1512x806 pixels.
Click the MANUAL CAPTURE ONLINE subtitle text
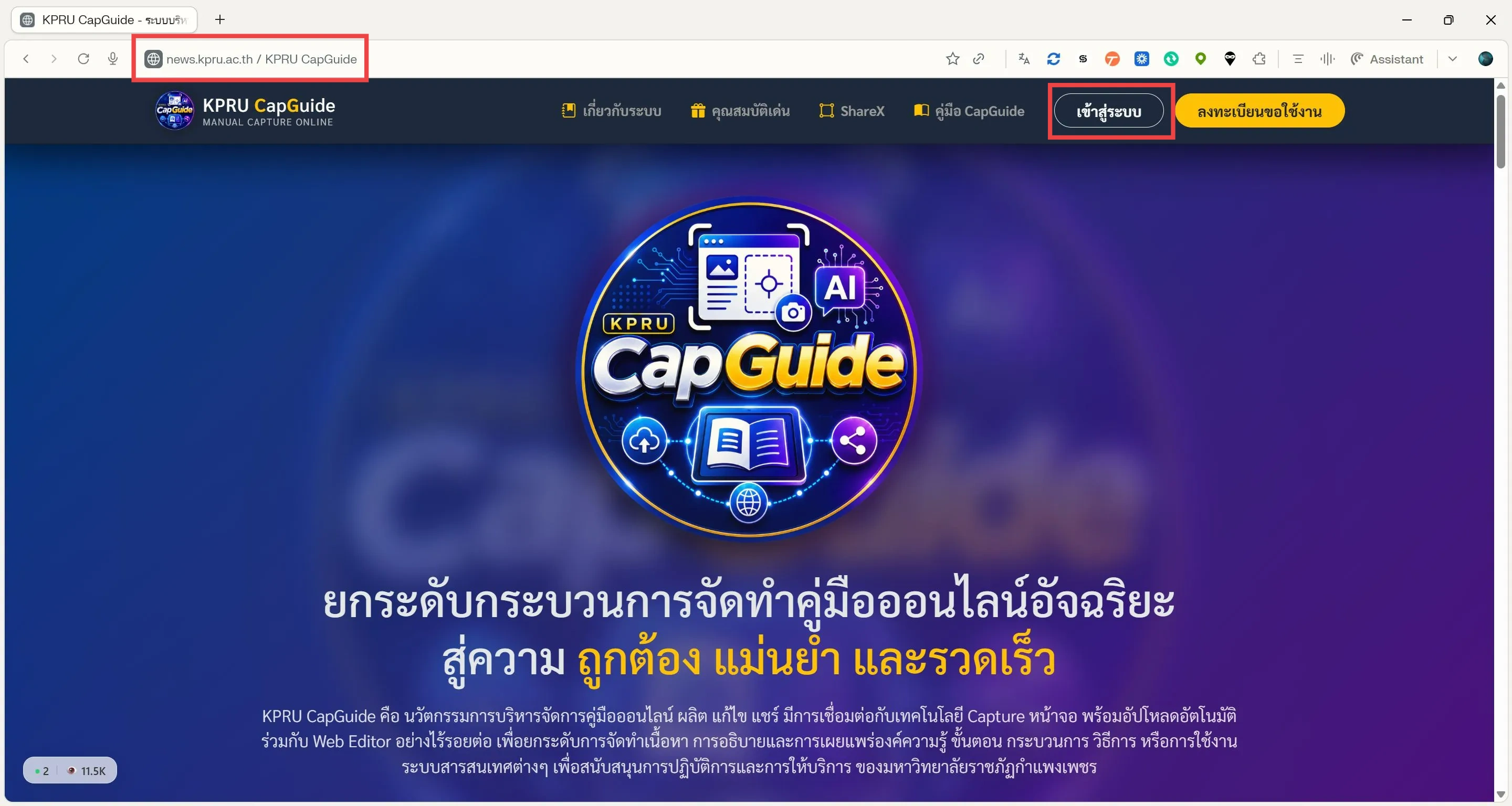(268, 123)
